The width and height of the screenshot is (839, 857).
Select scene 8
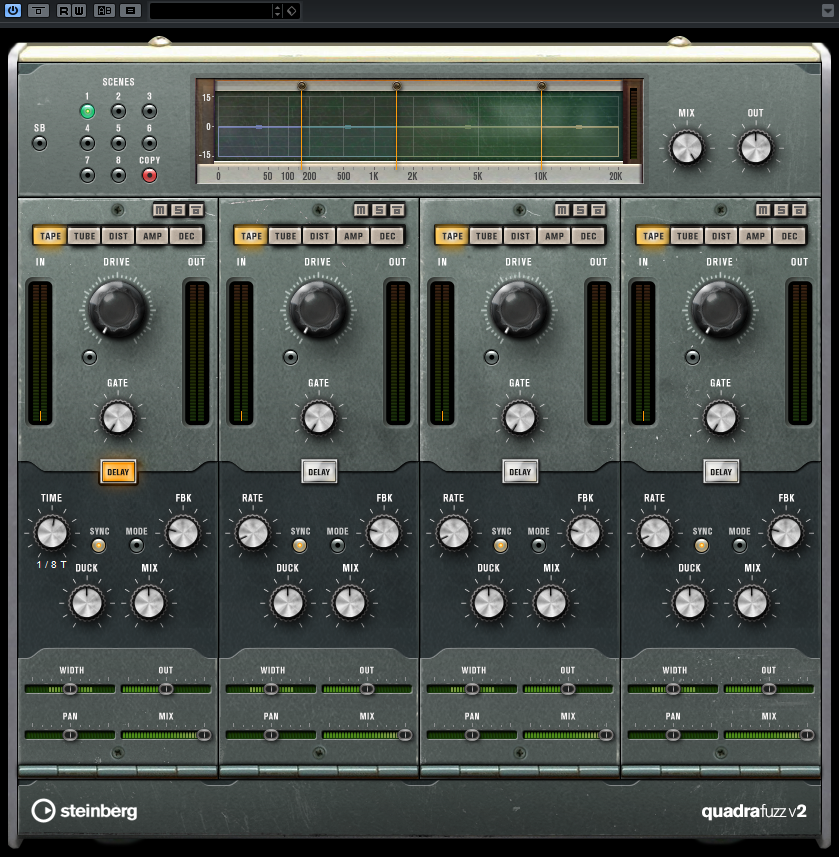(119, 175)
